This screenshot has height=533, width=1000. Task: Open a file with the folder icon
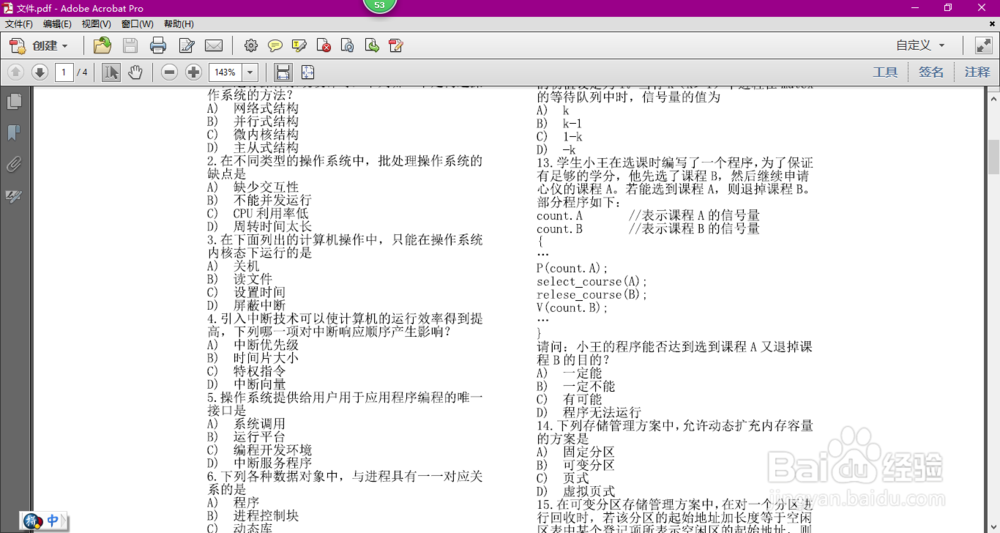[x=102, y=46]
